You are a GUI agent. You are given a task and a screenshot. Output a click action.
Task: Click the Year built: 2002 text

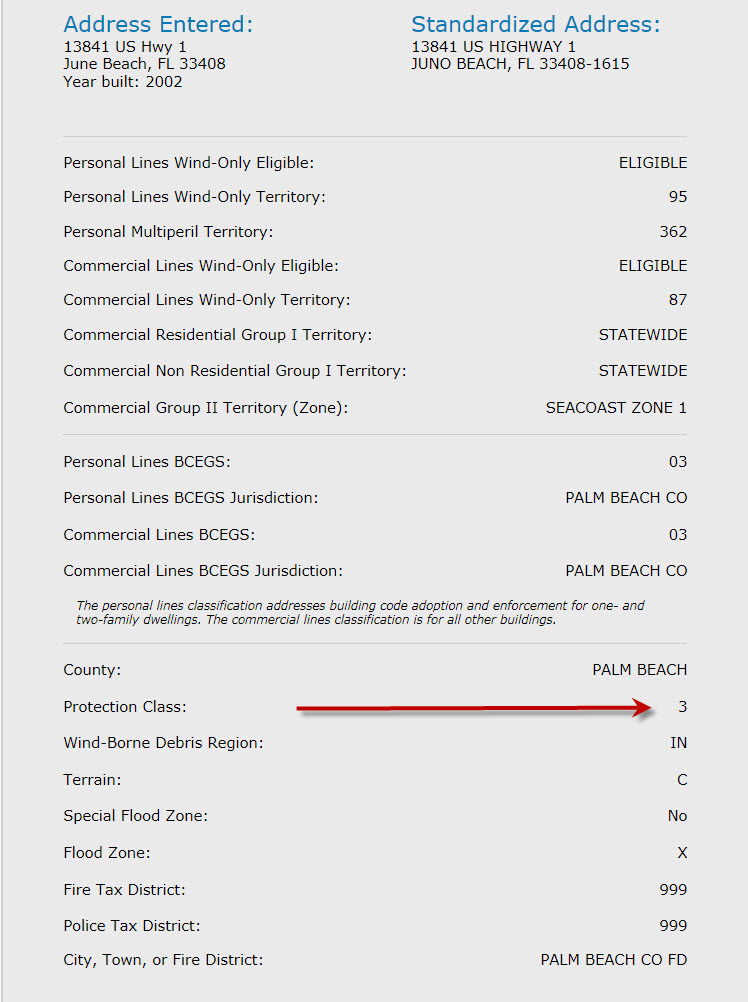(123, 82)
